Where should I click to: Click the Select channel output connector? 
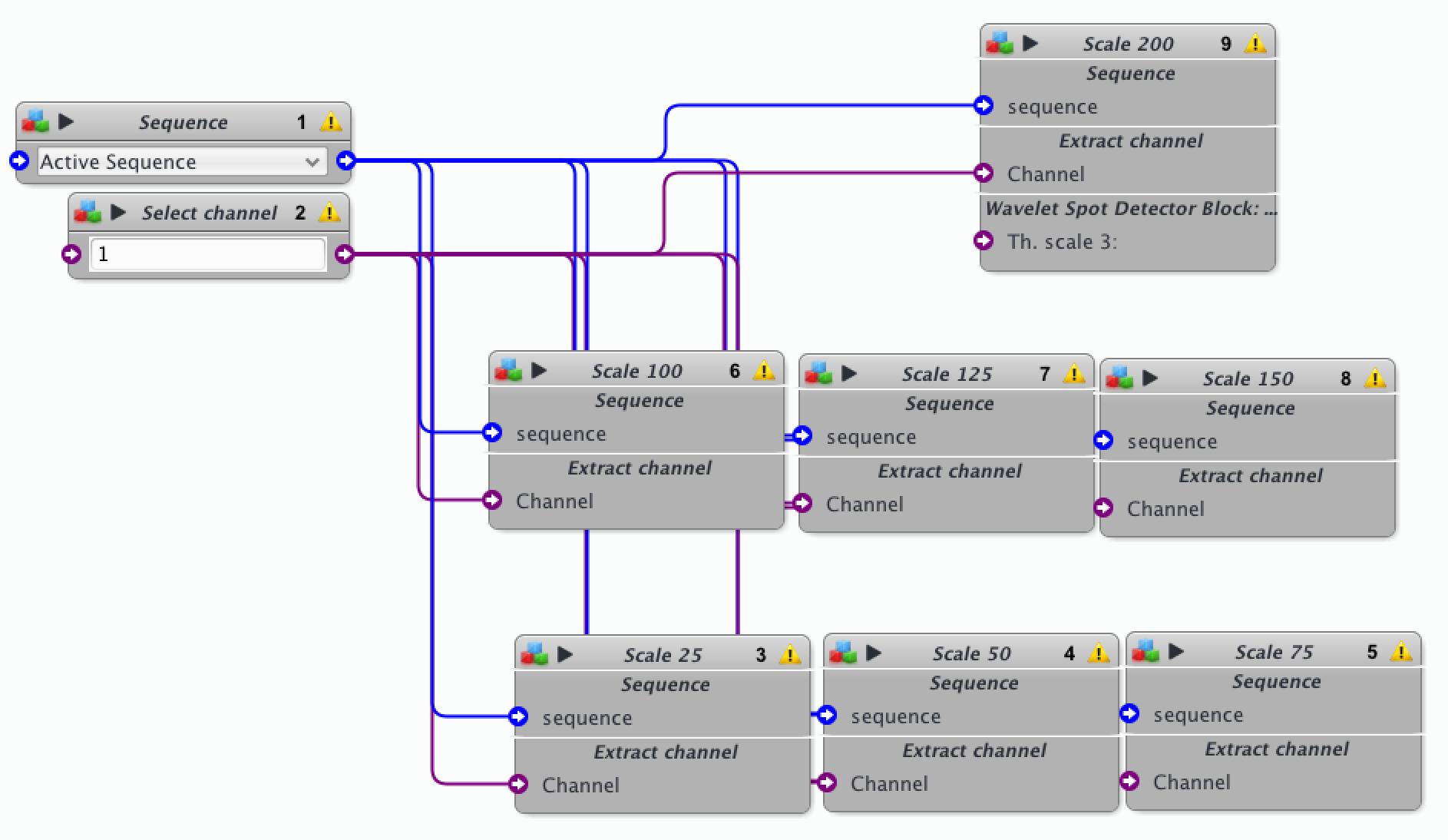click(x=345, y=253)
